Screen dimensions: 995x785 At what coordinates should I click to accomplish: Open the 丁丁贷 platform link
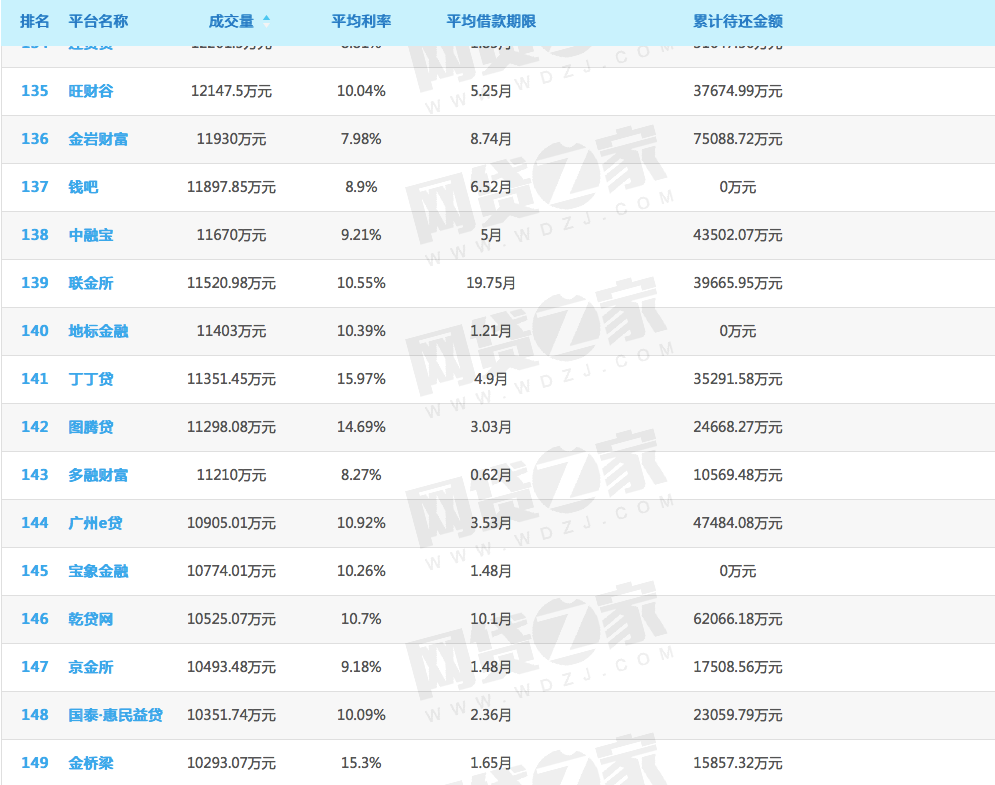coord(91,379)
